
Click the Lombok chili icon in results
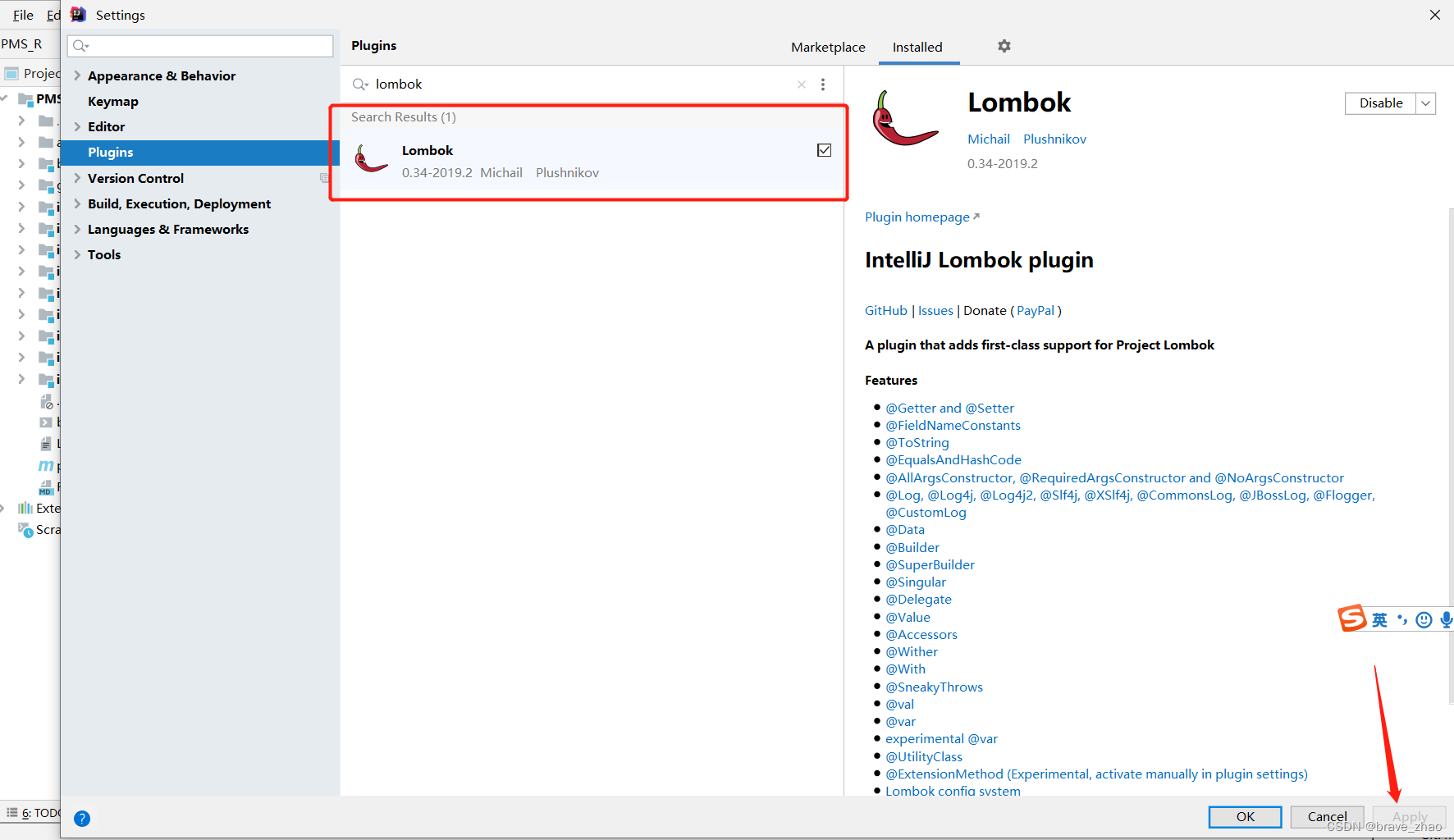(371, 159)
